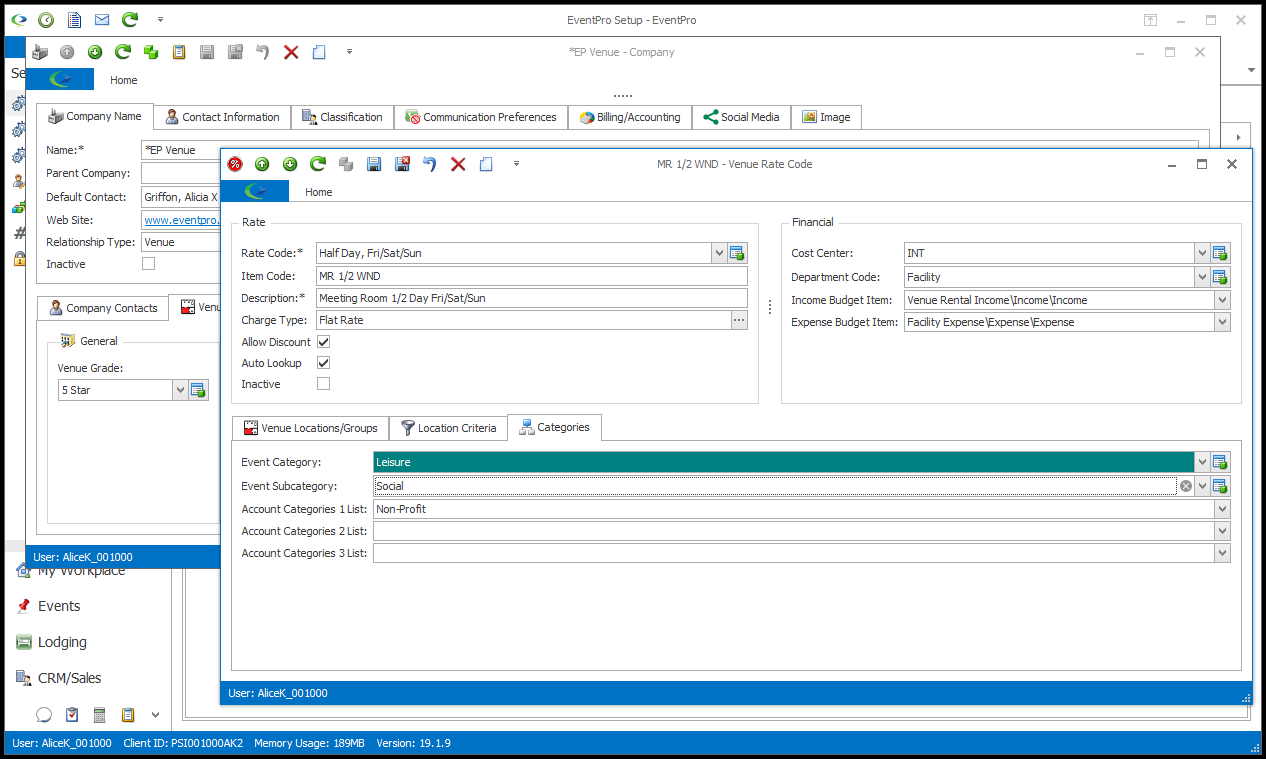The width and height of the screenshot is (1266, 759).
Task: Open the chat bubble icon in navigation footer
Action: pos(44,714)
